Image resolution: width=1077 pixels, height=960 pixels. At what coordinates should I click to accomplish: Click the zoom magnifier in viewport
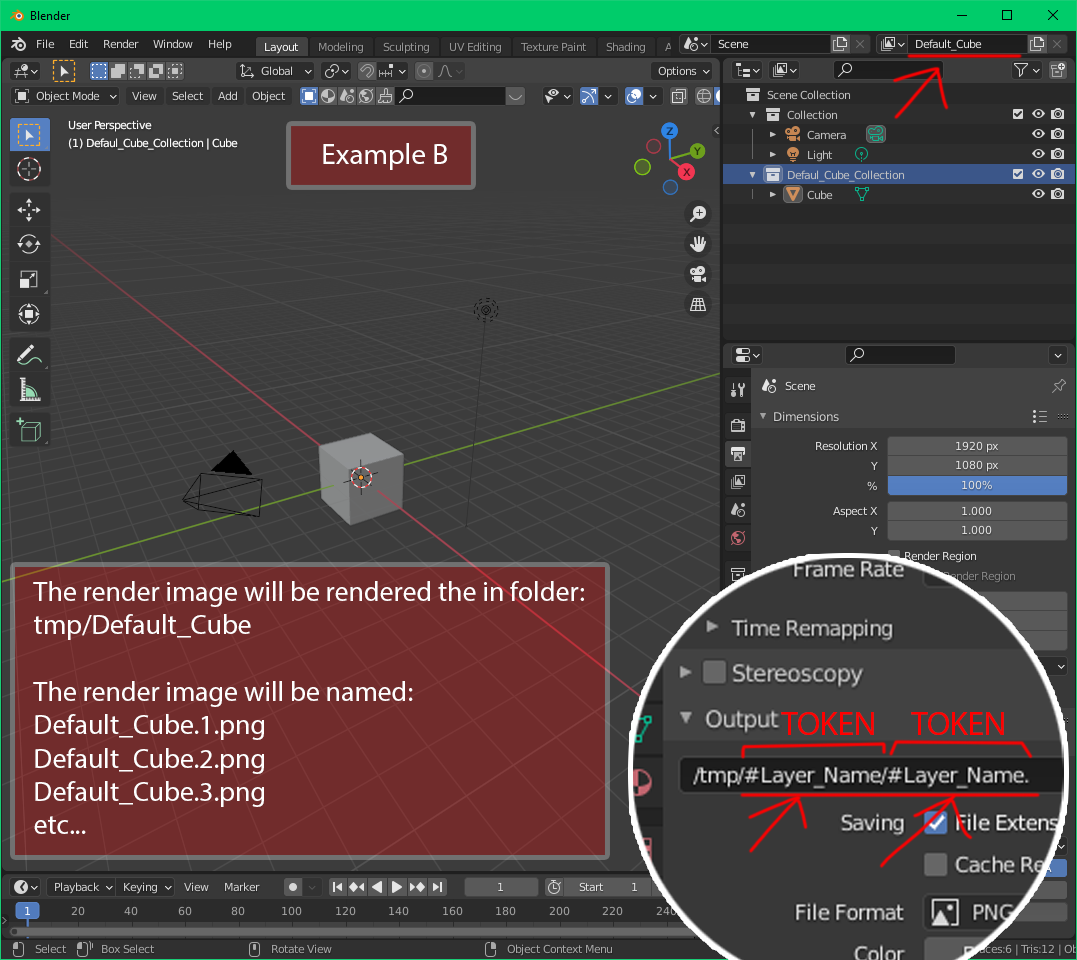coord(698,214)
